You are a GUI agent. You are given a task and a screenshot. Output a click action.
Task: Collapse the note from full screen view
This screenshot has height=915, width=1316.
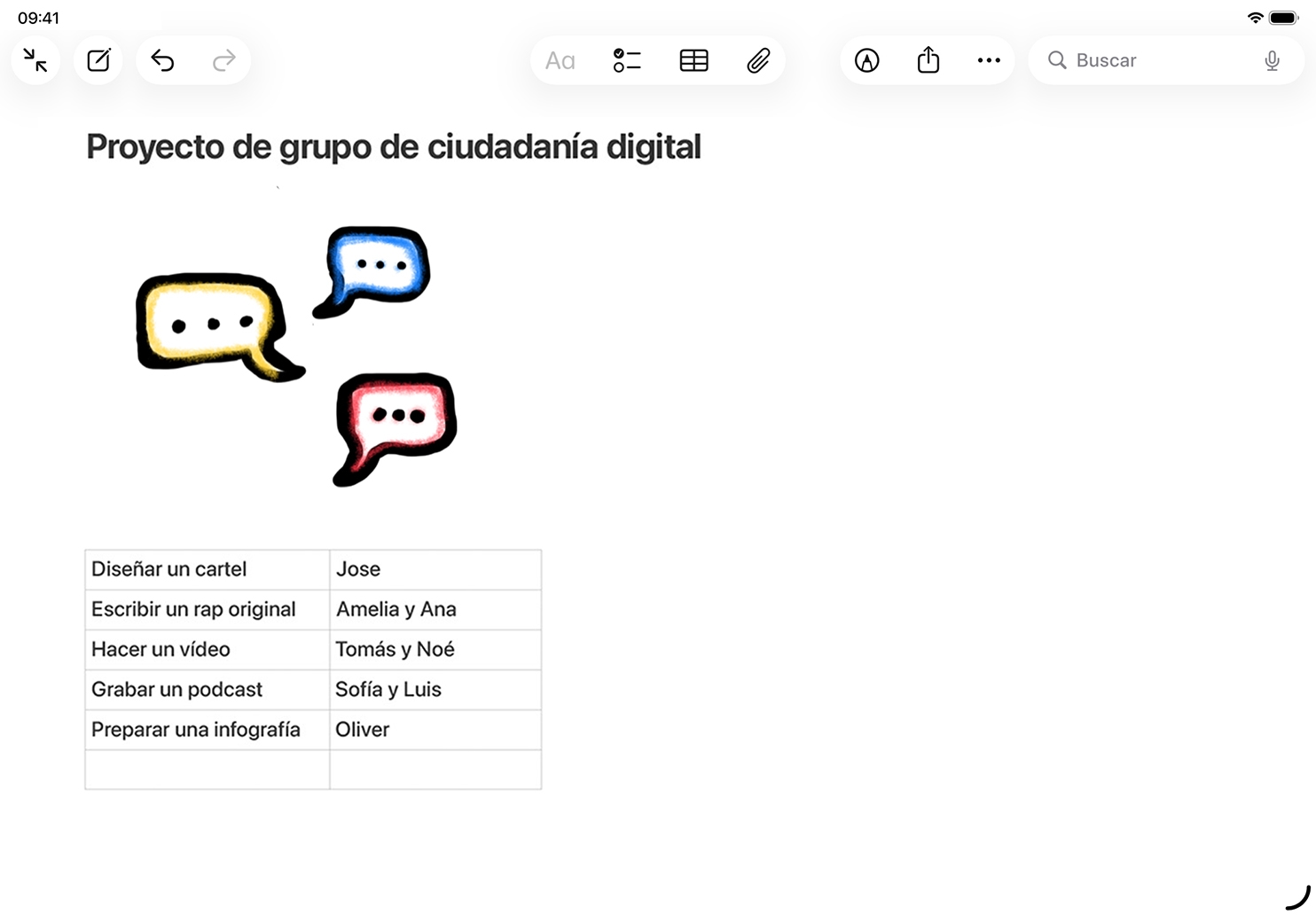35,60
